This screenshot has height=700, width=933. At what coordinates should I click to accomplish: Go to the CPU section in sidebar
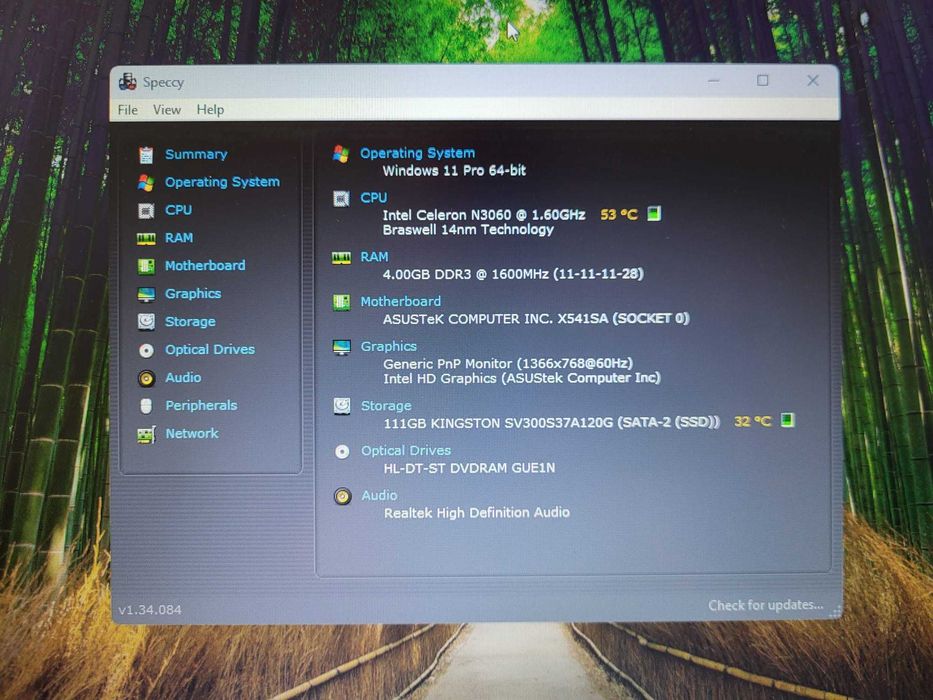pos(178,210)
